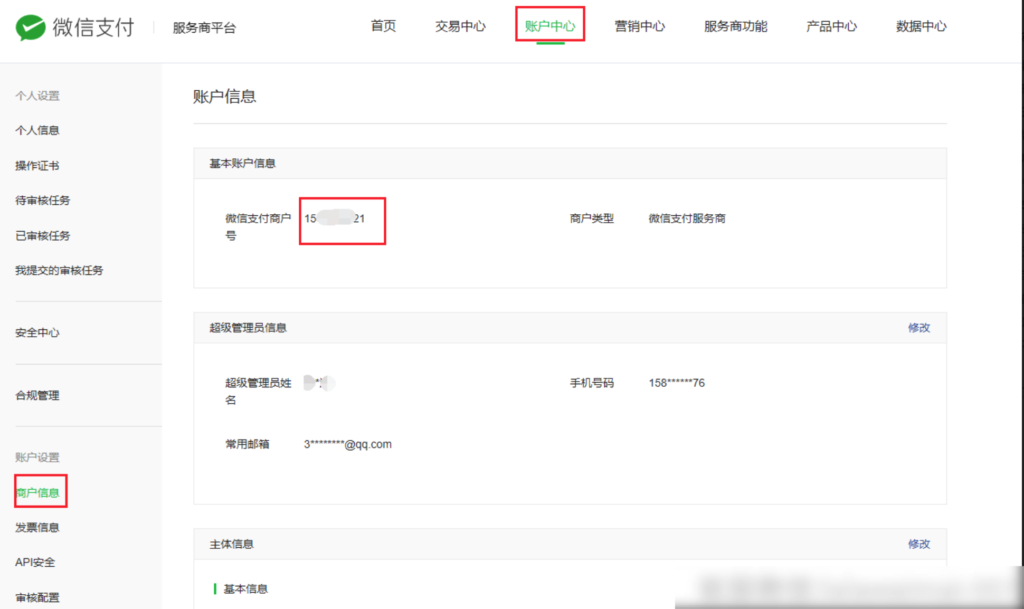Select 操作证书 from left menu
The image size is (1024, 609).
[x=37, y=165]
